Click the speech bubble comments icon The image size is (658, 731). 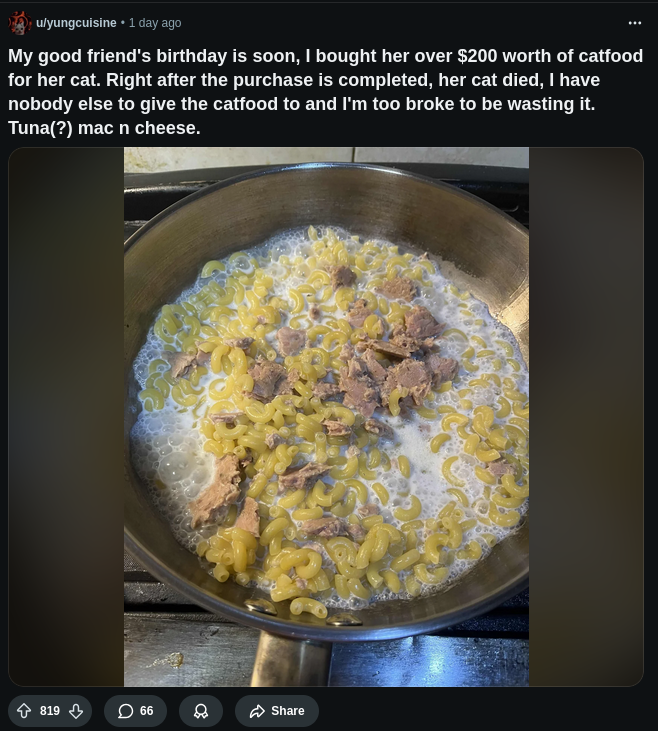pos(125,710)
